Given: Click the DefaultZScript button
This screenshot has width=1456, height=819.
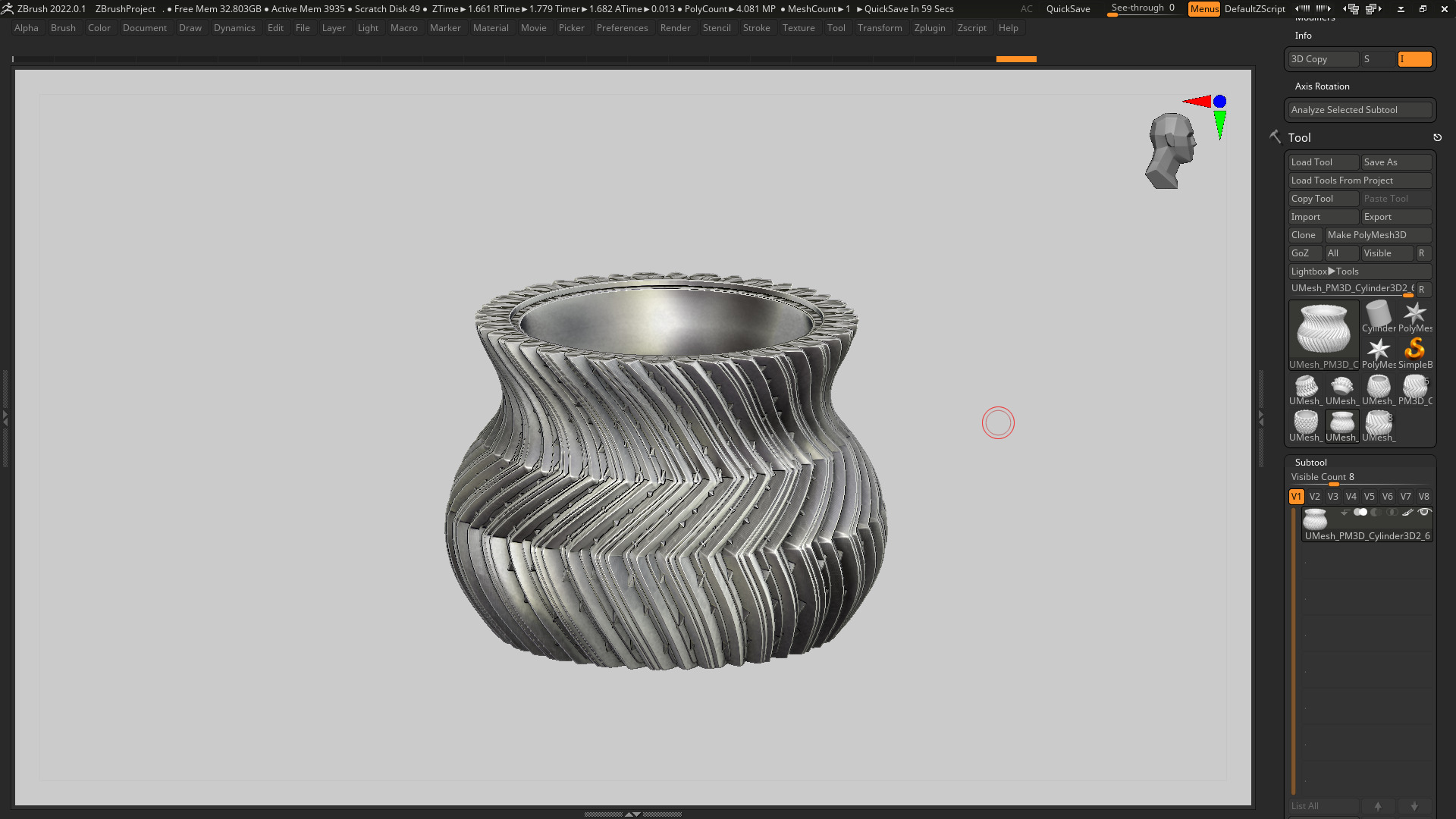Looking at the screenshot, I should pyautogui.click(x=1254, y=8).
